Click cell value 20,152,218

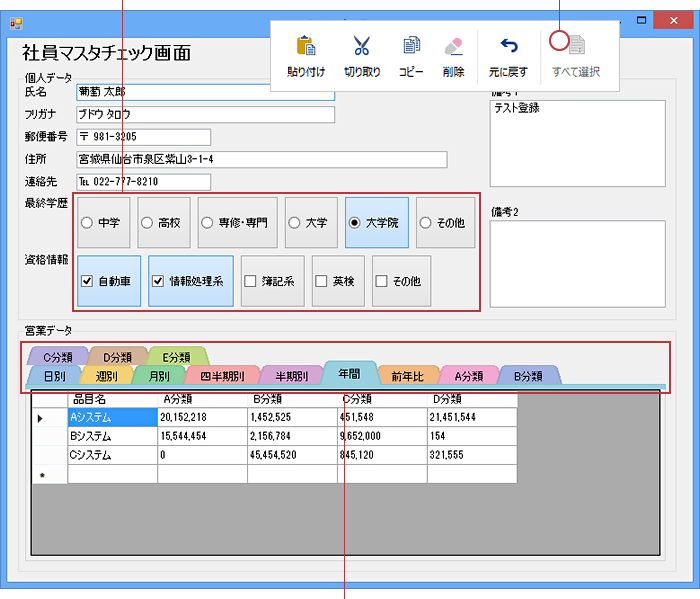tap(203, 417)
